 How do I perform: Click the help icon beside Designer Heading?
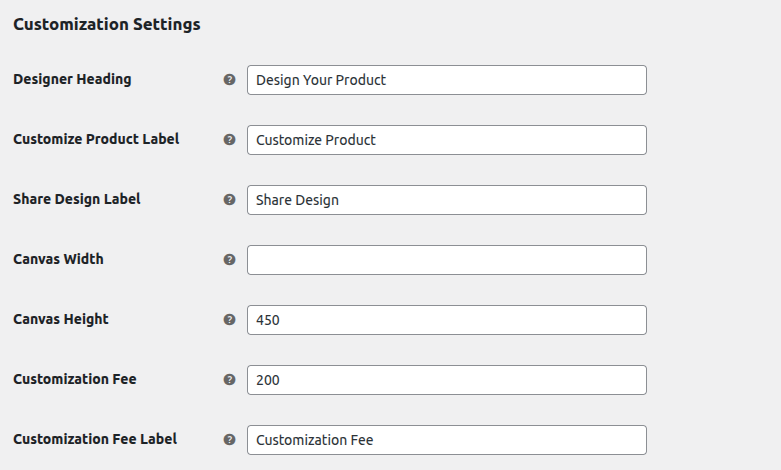(x=229, y=80)
